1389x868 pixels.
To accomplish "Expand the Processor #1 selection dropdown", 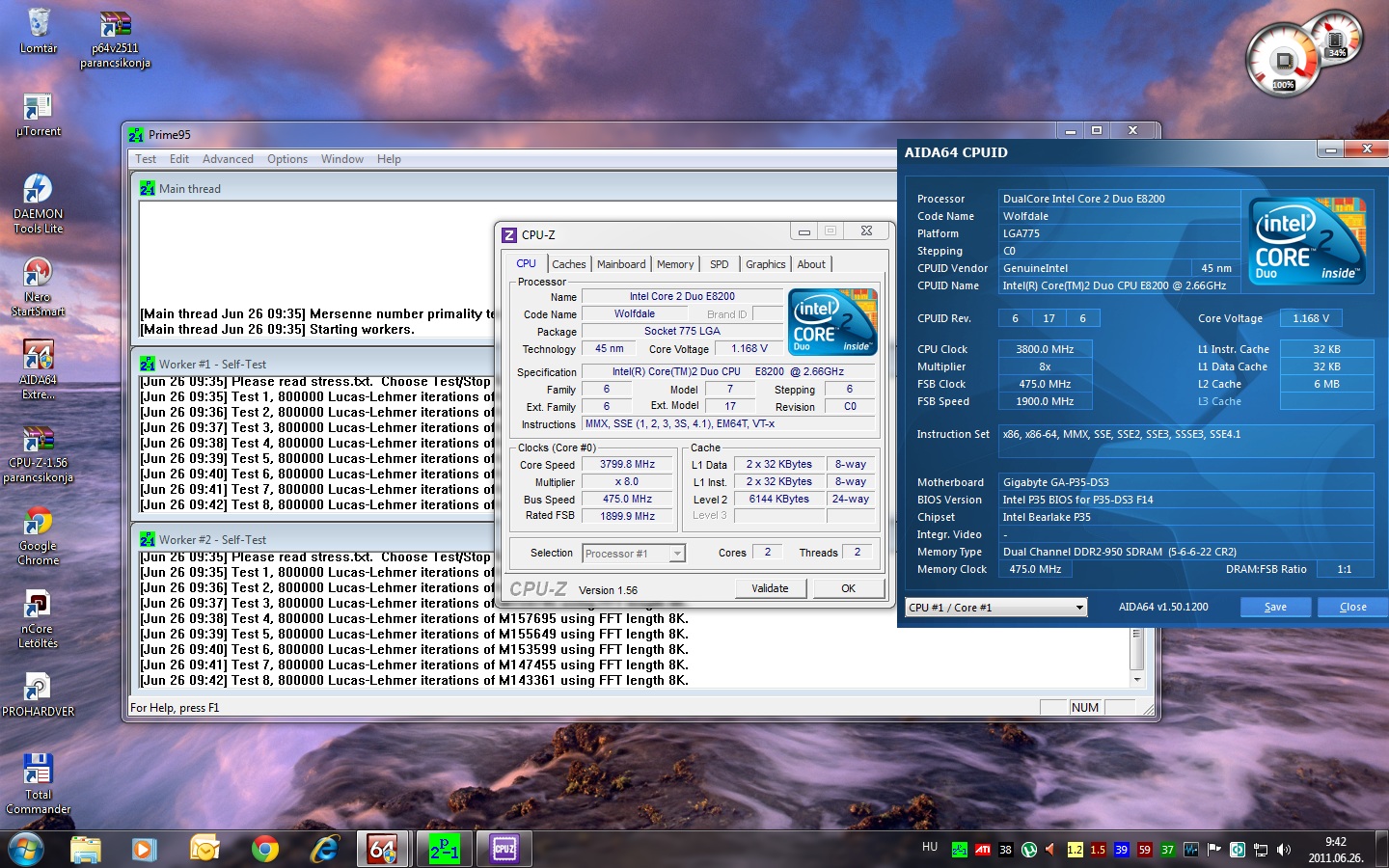I will tap(677, 554).
